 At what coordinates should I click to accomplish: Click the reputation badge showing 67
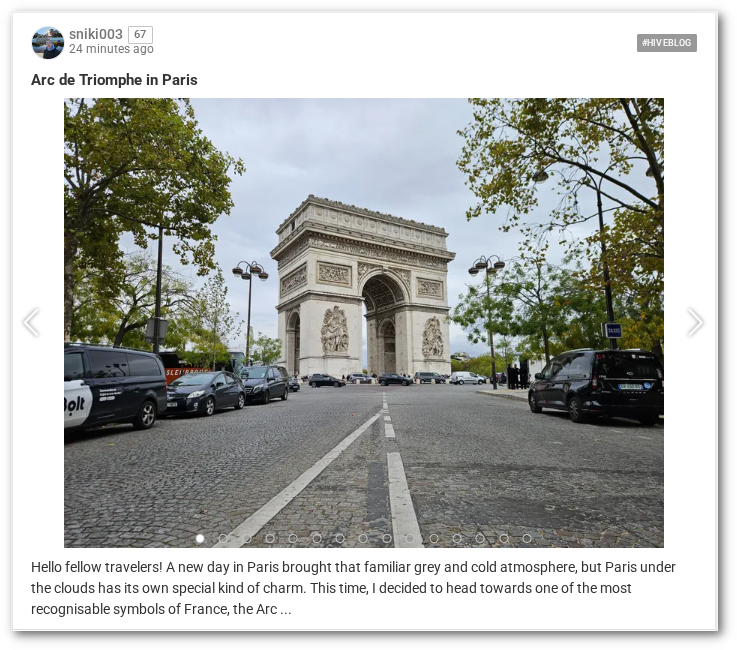pyautogui.click(x=140, y=34)
